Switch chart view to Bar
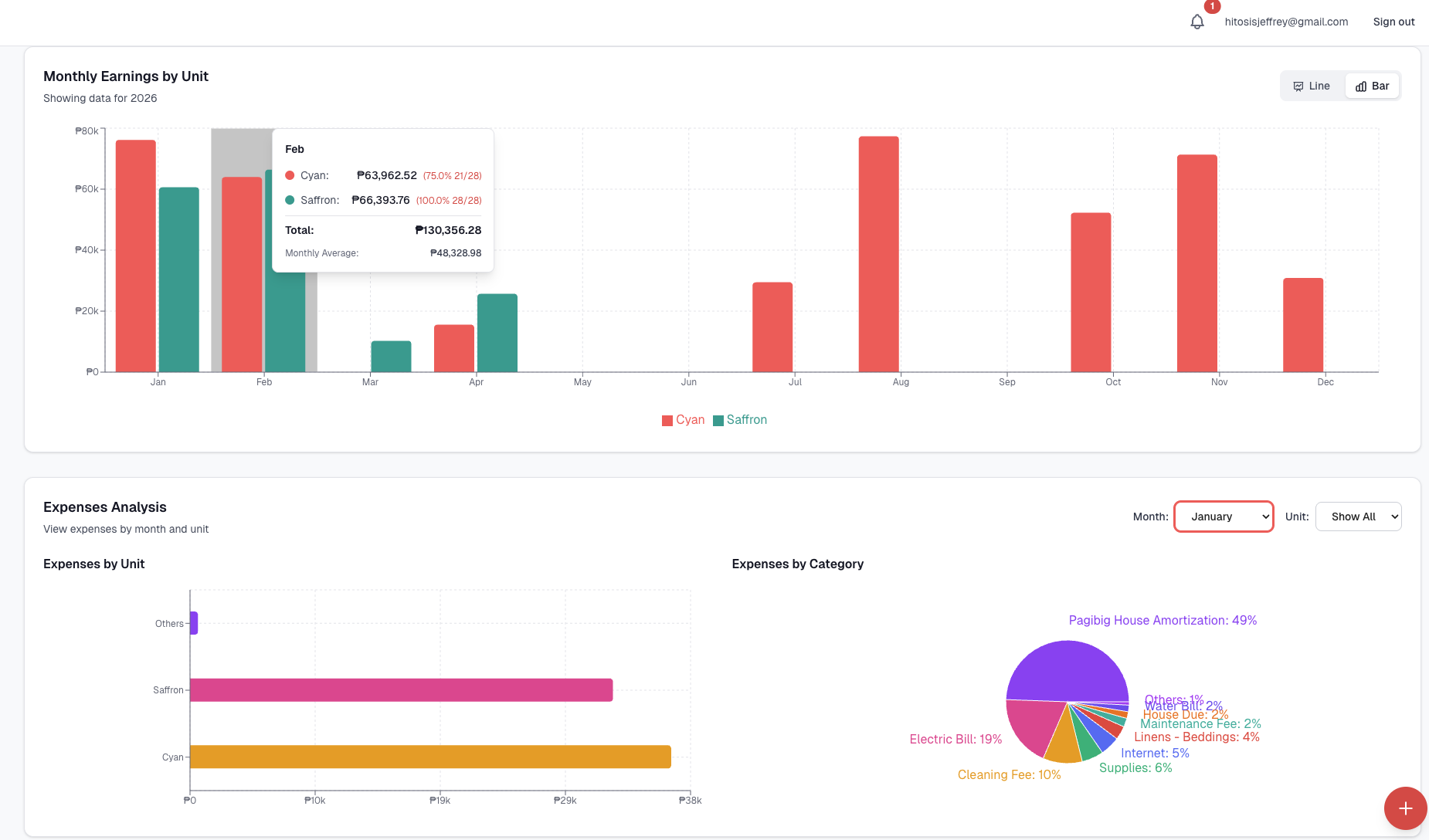The width and height of the screenshot is (1429, 840). click(x=1373, y=86)
